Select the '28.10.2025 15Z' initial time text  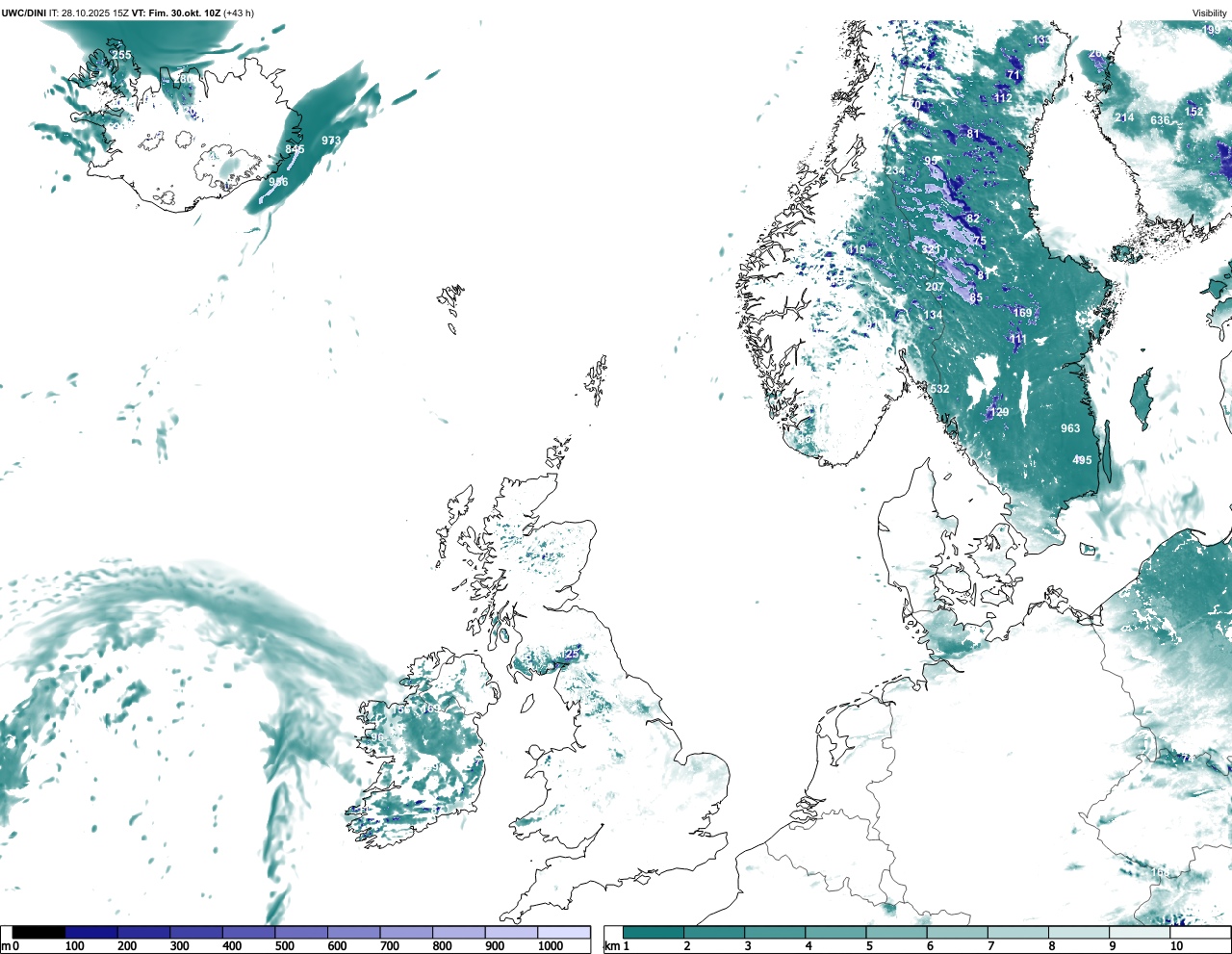point(94,13)
